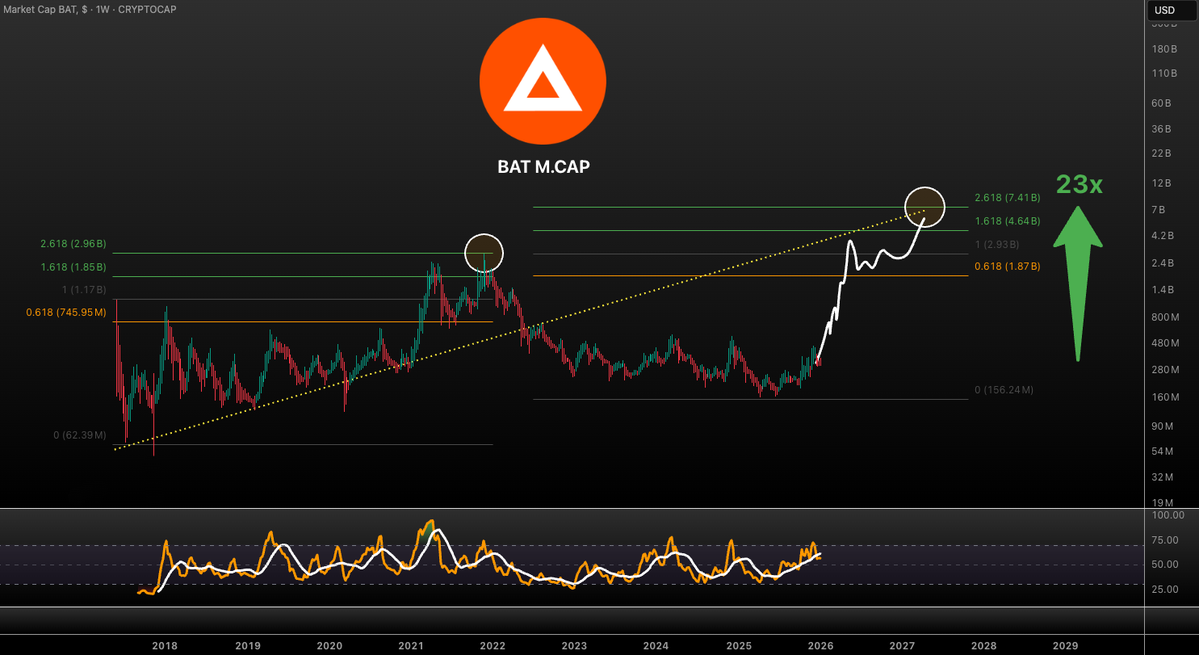The width and height of the screenshot is (1199, 655).
Task: Select the circle at the 2027 projected top
Action: coord(924,204)
